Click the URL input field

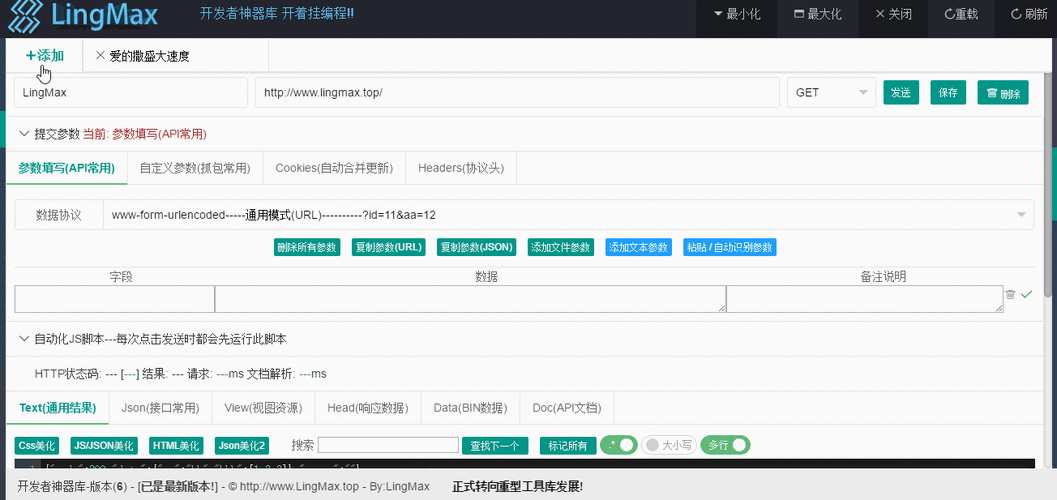(516, 93)
